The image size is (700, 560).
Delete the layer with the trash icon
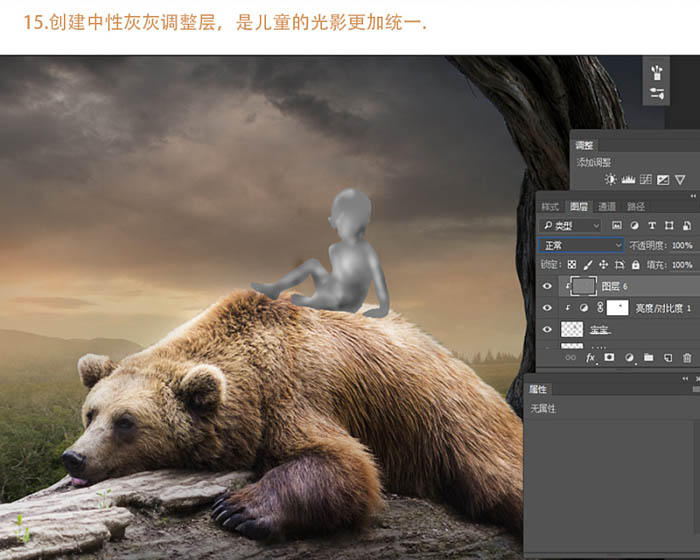tap(687, 357)
